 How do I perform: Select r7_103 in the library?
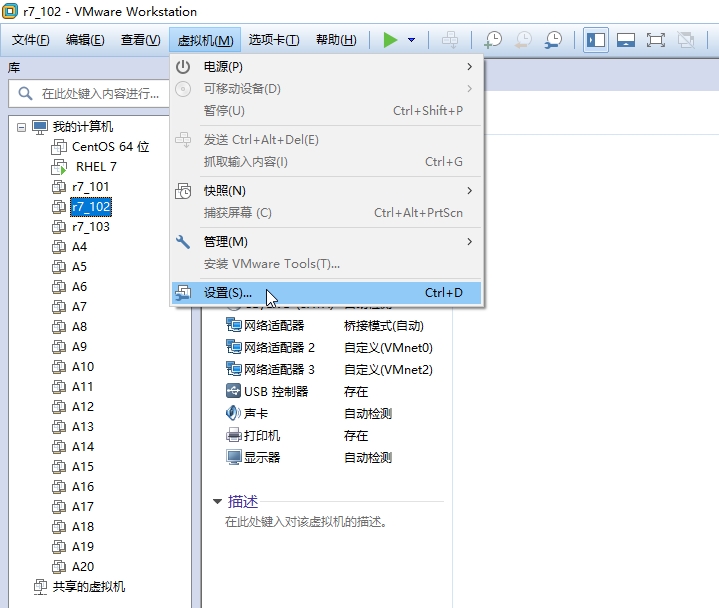point(91,227)
